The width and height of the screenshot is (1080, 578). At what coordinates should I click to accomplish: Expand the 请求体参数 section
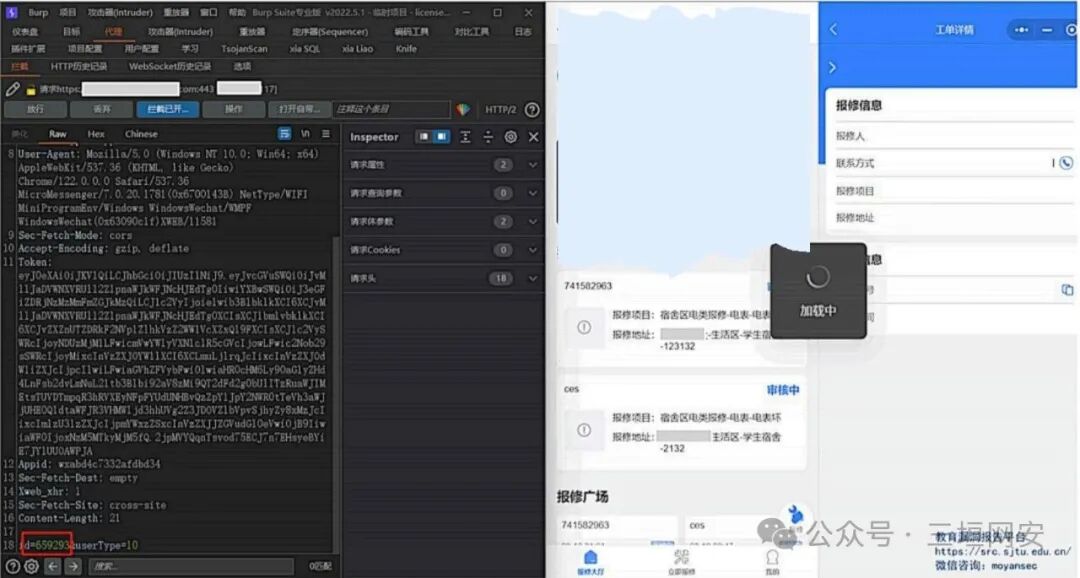click(x=443, y=221)
